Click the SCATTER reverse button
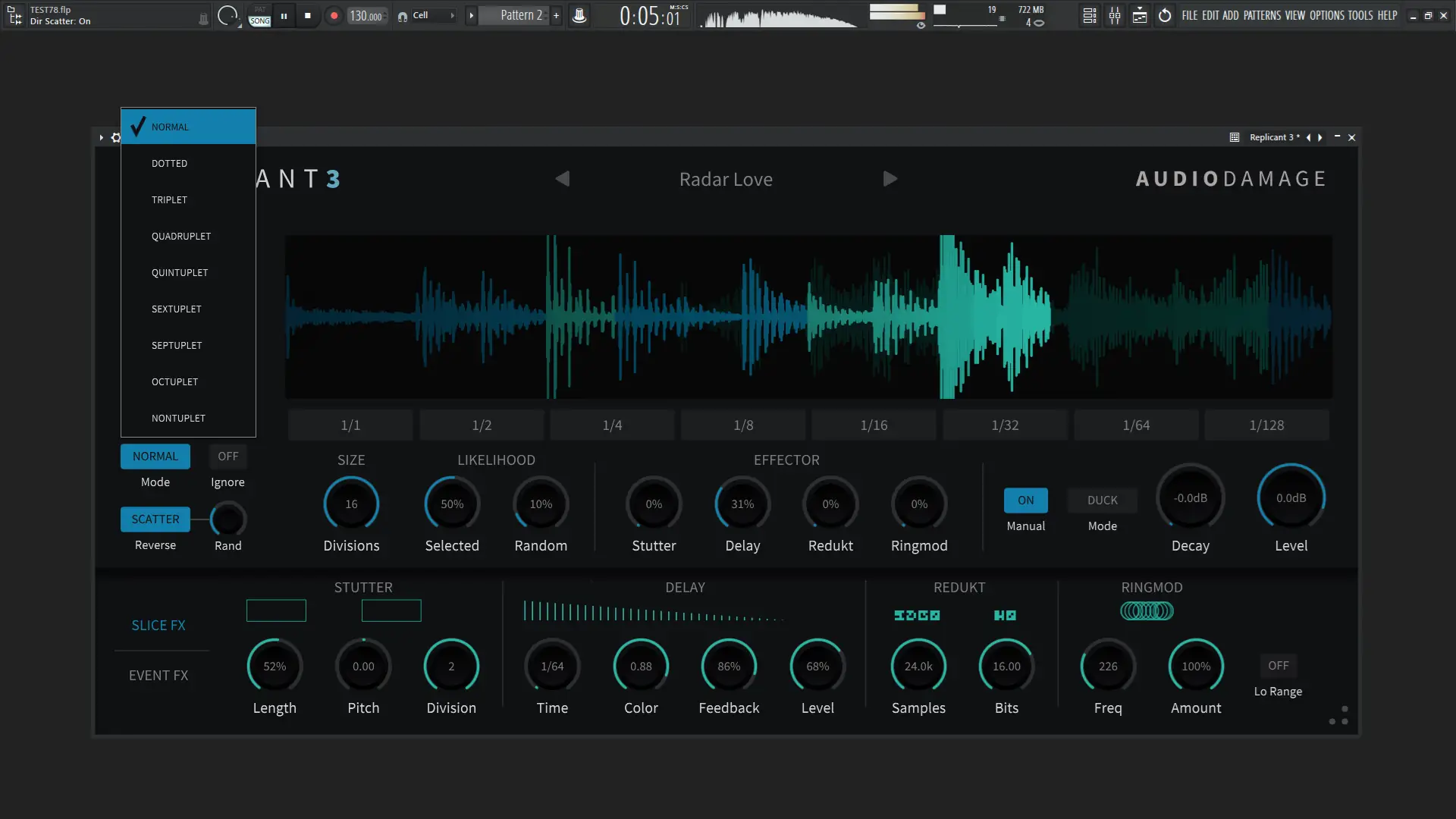 click(x=155, y=519)
